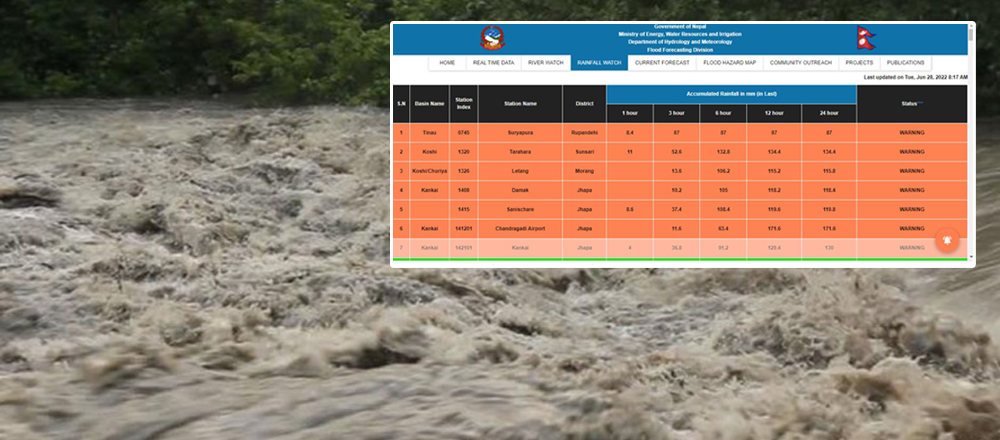1000x440 pixels.
Task: Click the District column header
Action: [584, 104]
